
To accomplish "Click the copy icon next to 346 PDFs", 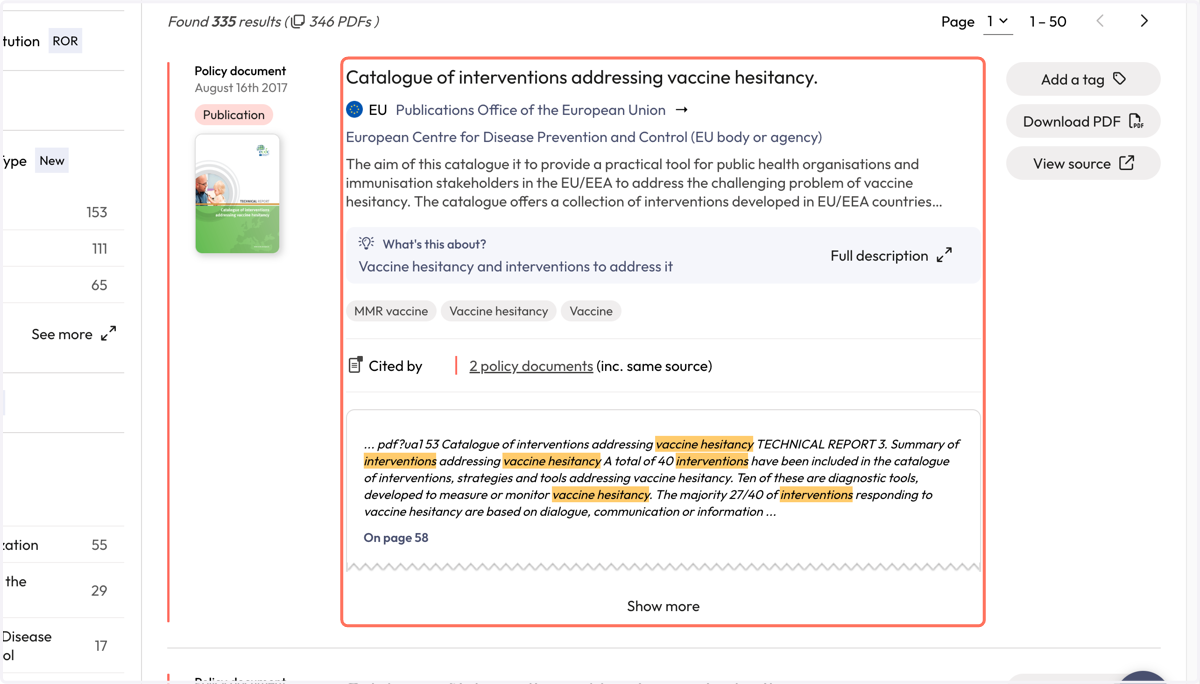I will point(298,21).
